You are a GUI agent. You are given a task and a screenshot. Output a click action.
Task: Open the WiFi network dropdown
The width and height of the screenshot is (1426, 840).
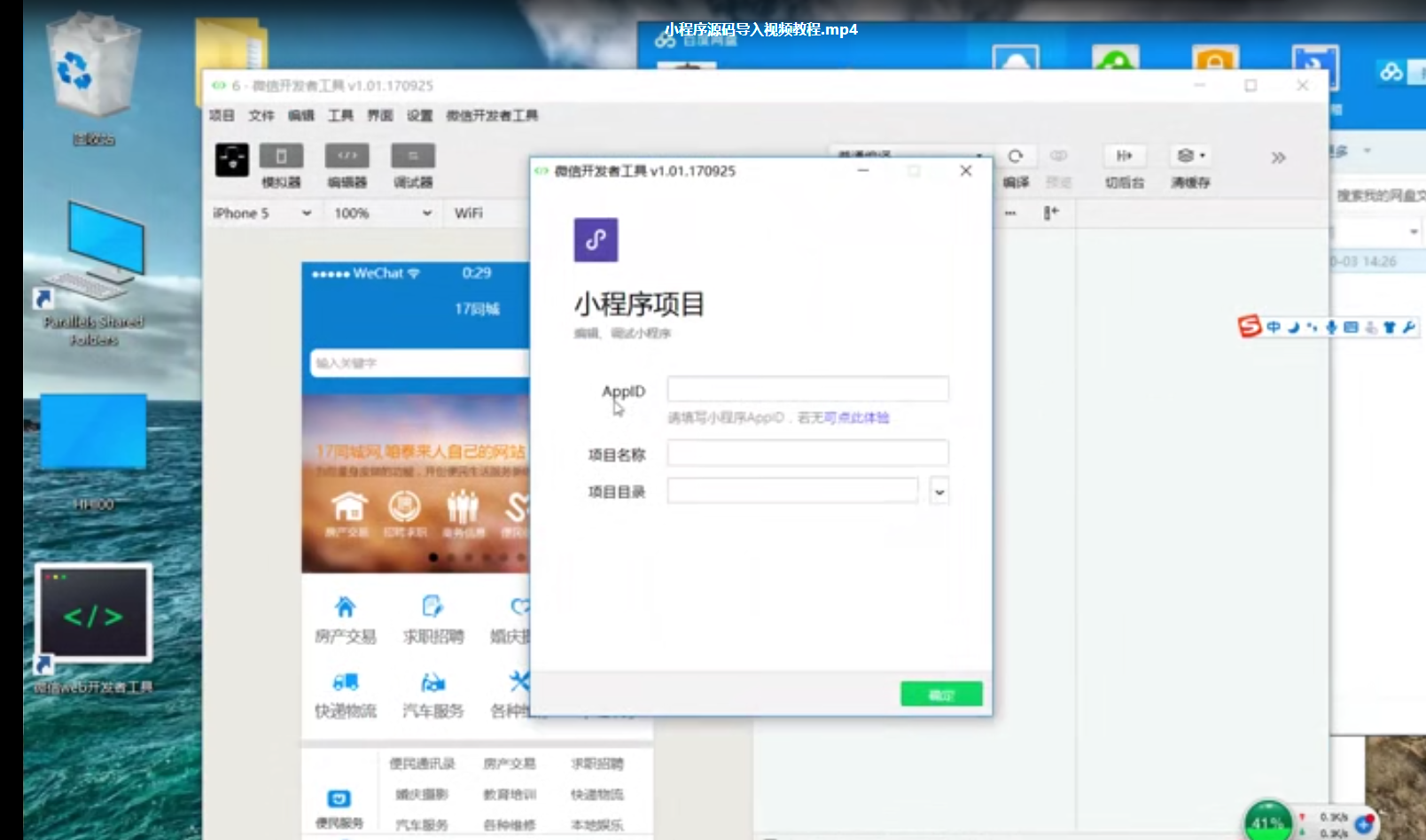tap(487, 213)
